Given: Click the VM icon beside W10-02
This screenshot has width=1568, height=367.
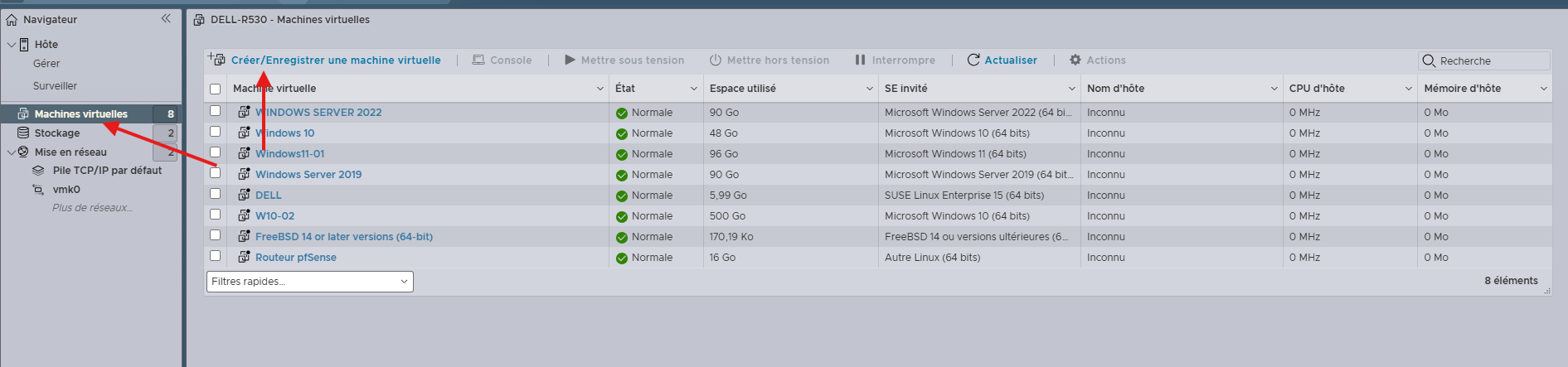Looking at the screenshot, I should tap(244, 215).
